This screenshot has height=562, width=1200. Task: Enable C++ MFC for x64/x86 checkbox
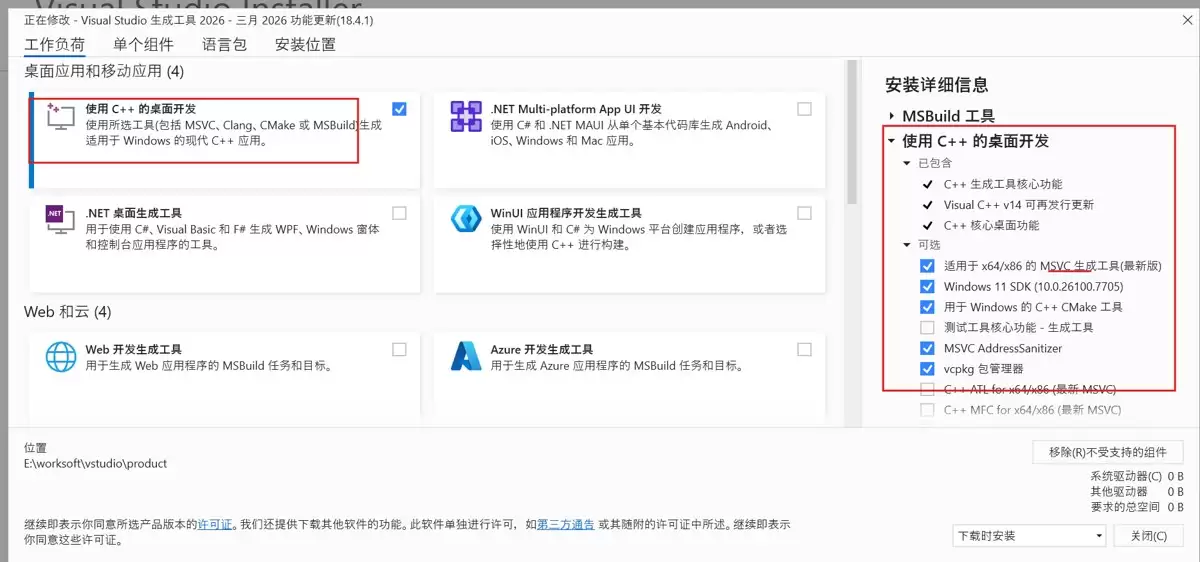coord(927,410)
